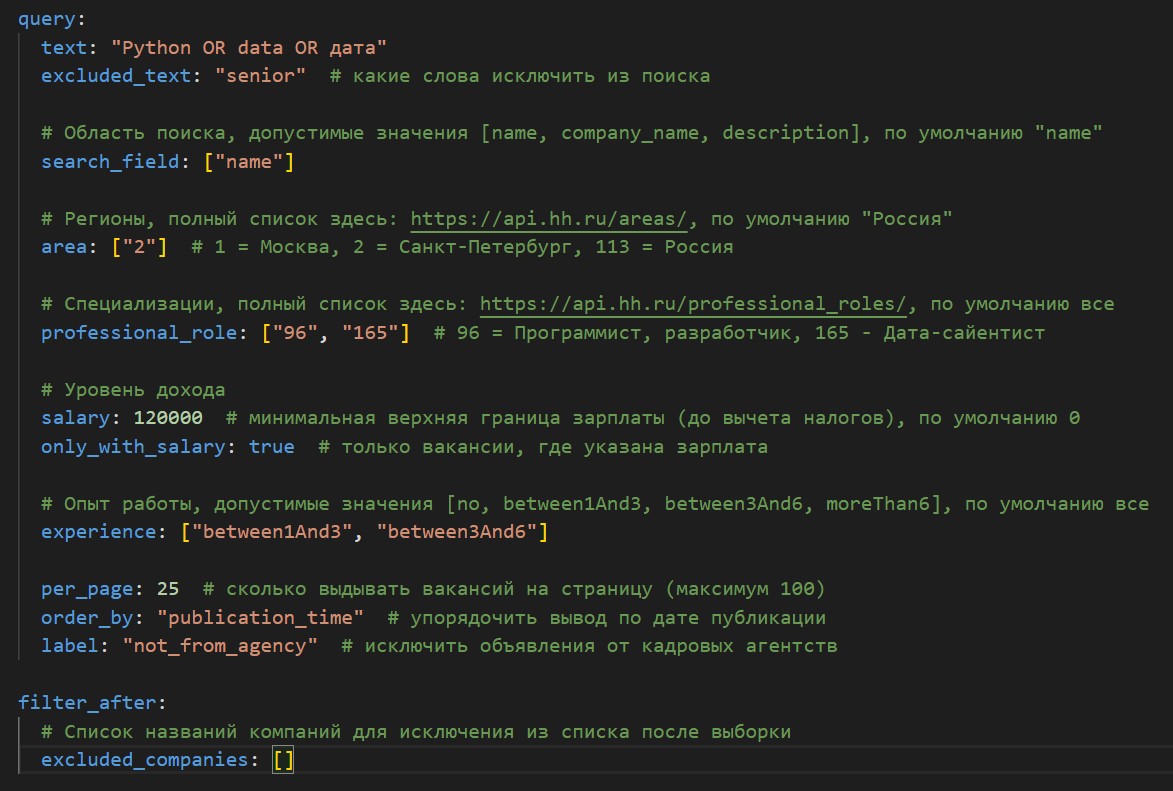
Task: Click the ["name"] value of search_field
Action: (249, 162)
